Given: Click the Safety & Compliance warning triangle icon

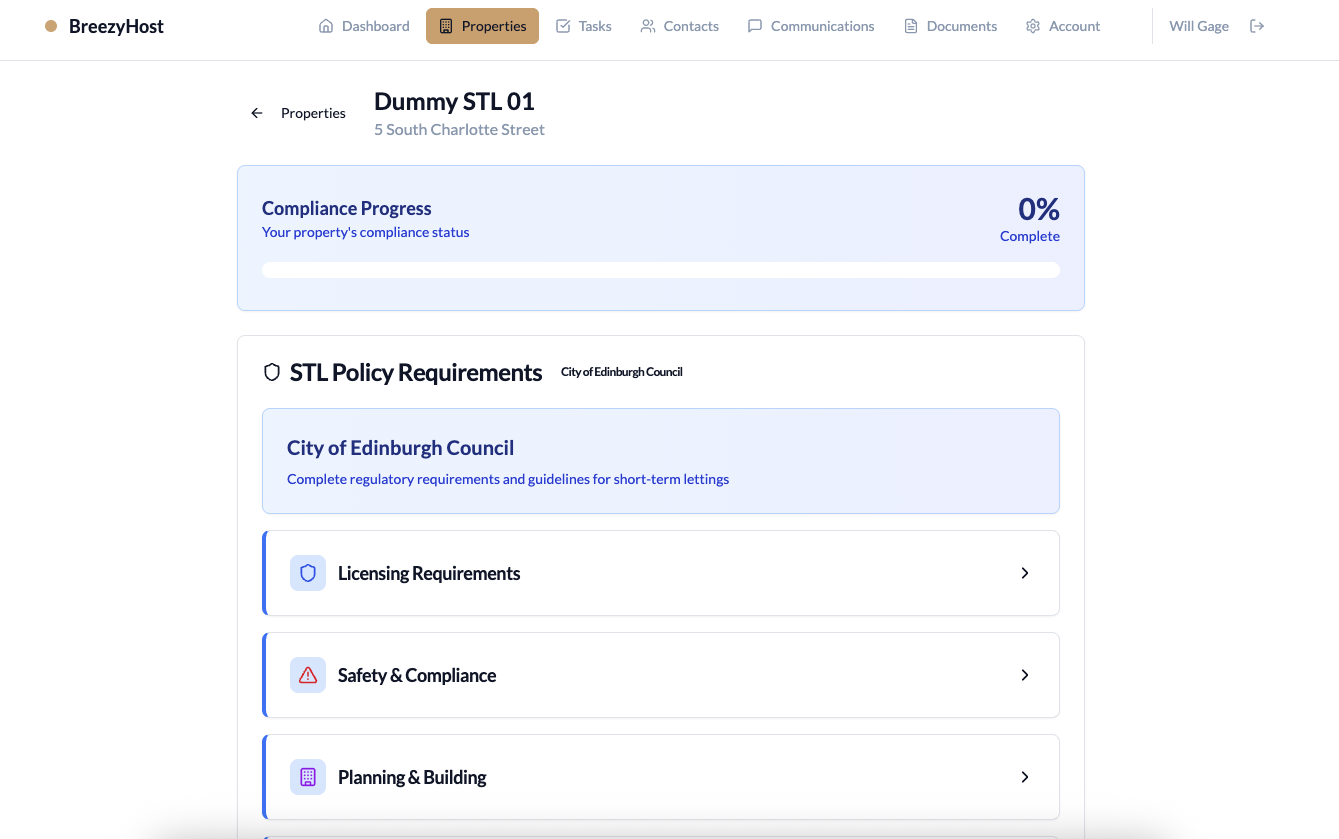Looking at the screenshot, I should click(308, 675).
